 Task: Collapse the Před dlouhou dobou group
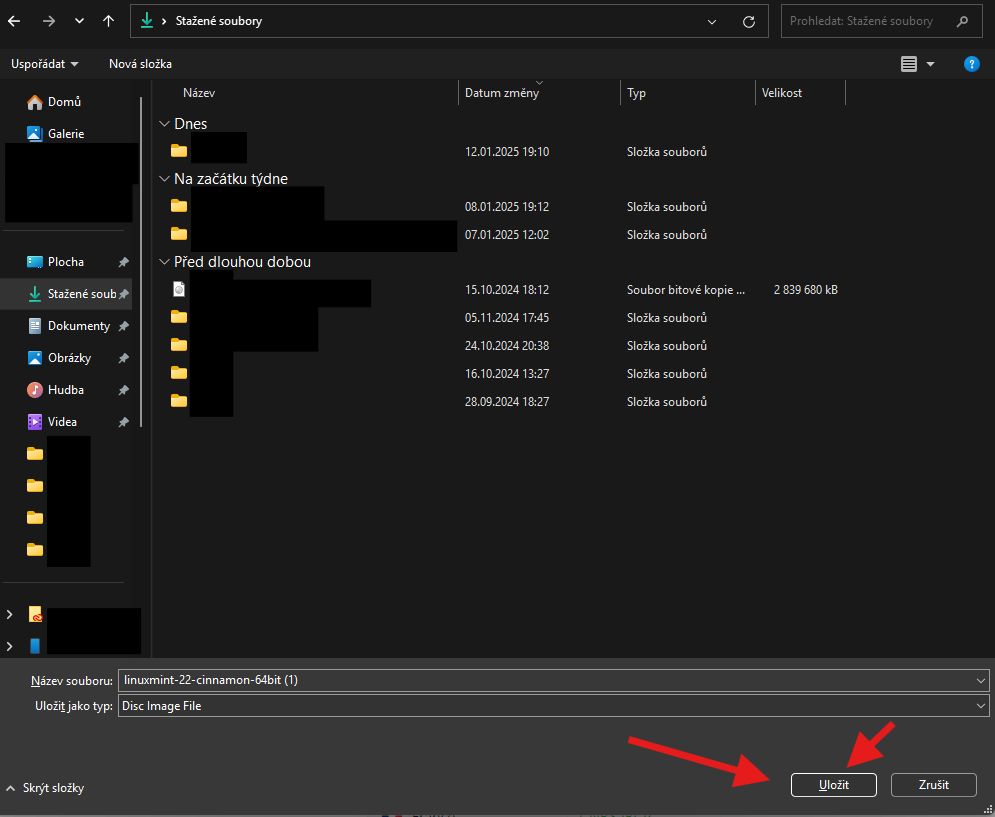(165, 262)
